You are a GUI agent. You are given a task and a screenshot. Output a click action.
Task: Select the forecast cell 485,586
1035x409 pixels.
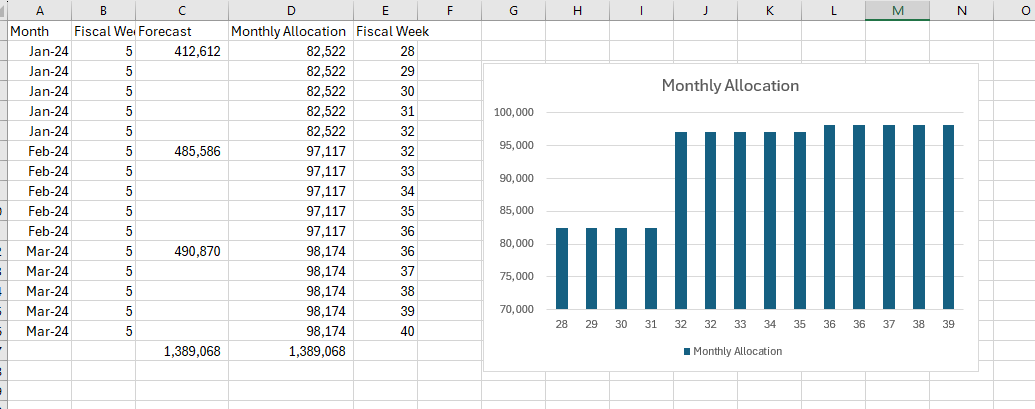(x=182, y=151)
